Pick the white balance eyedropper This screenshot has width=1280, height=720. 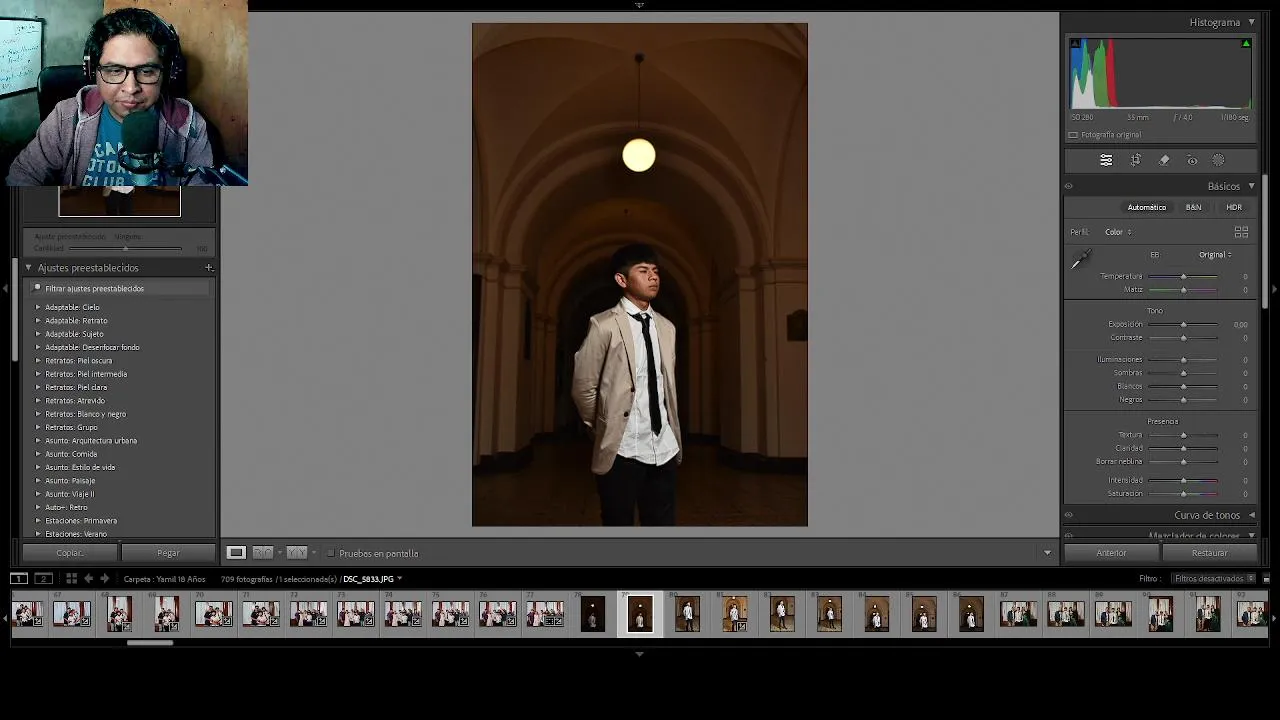tap(1080, 260)
